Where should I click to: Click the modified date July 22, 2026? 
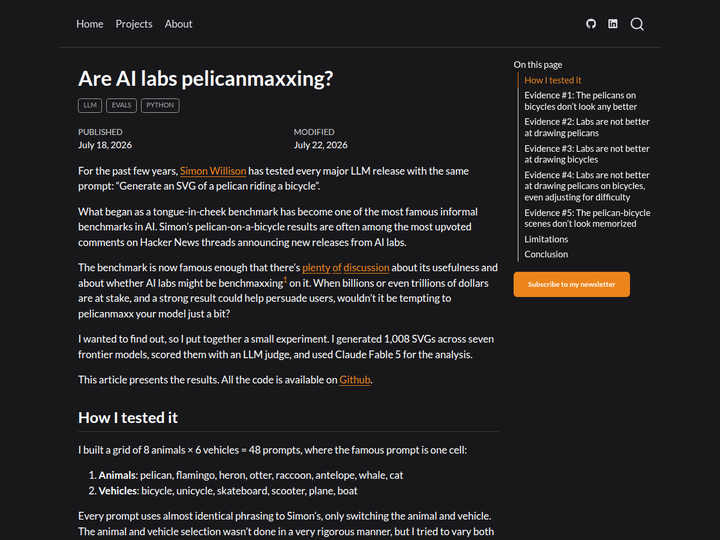(321, 145)
